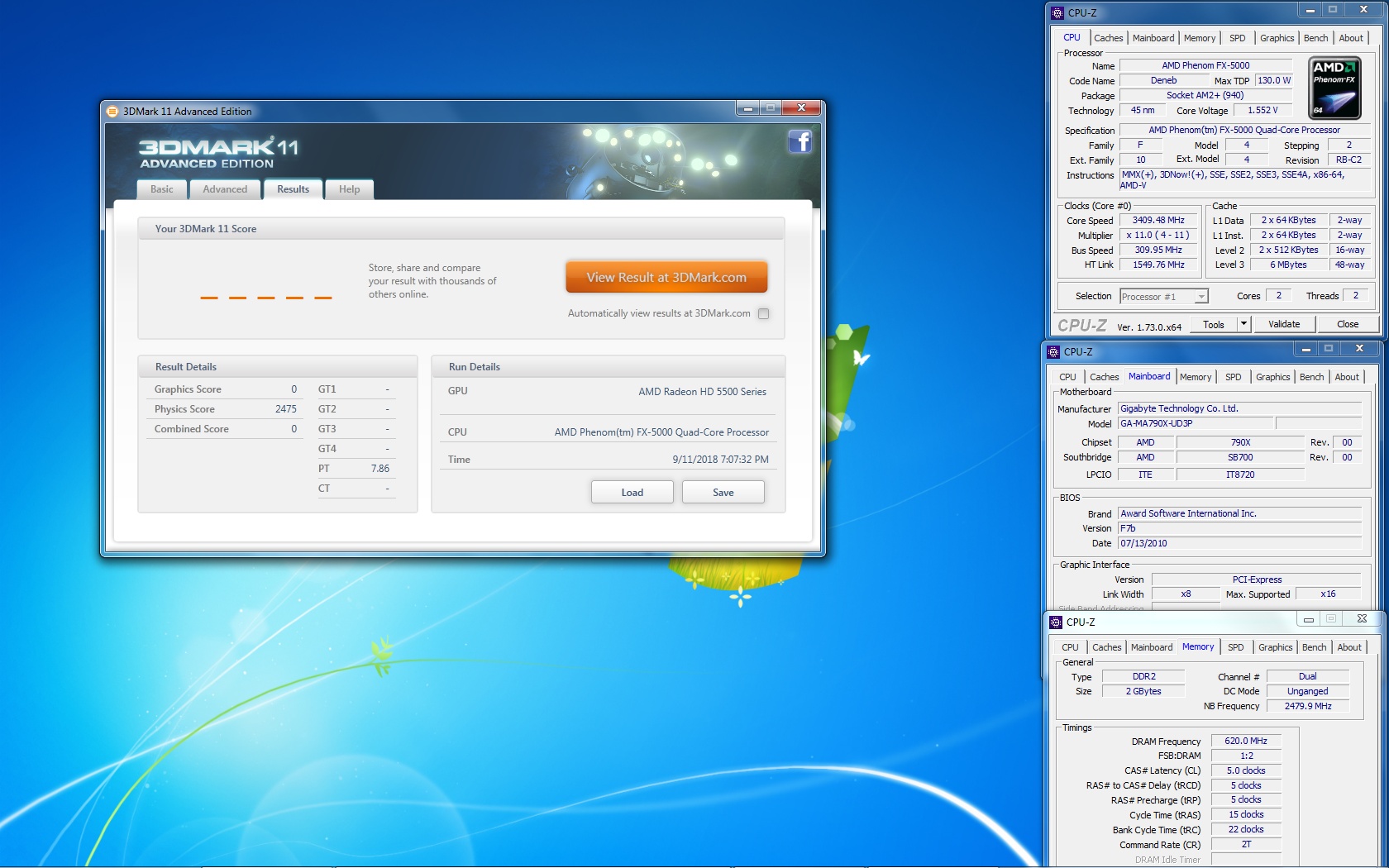
Task: Switch to the Advanced tab in 3DMark
Action: [225, 189]
